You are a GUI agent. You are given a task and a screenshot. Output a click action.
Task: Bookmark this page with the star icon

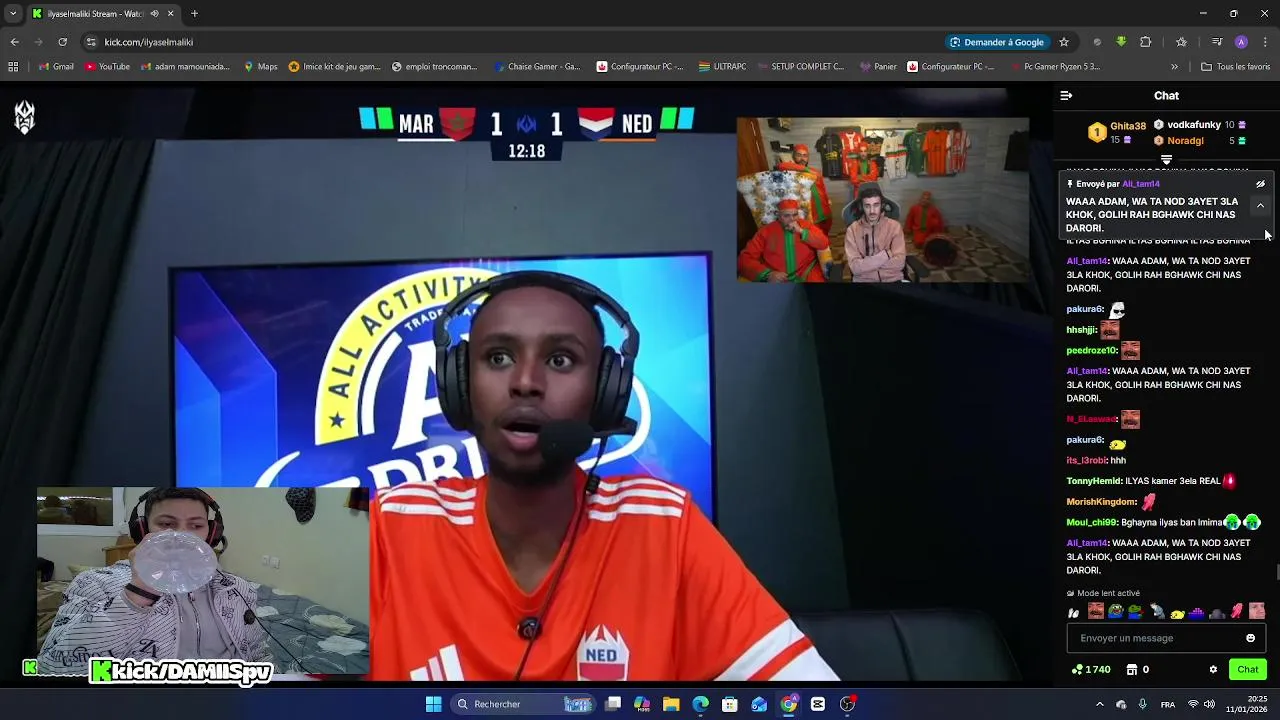(1064, 42)
